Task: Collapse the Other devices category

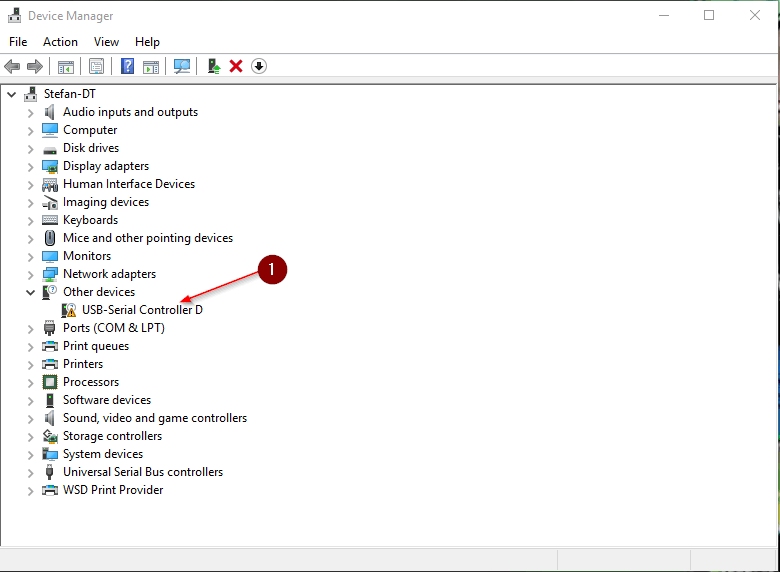Action: (x=30, y=292)
